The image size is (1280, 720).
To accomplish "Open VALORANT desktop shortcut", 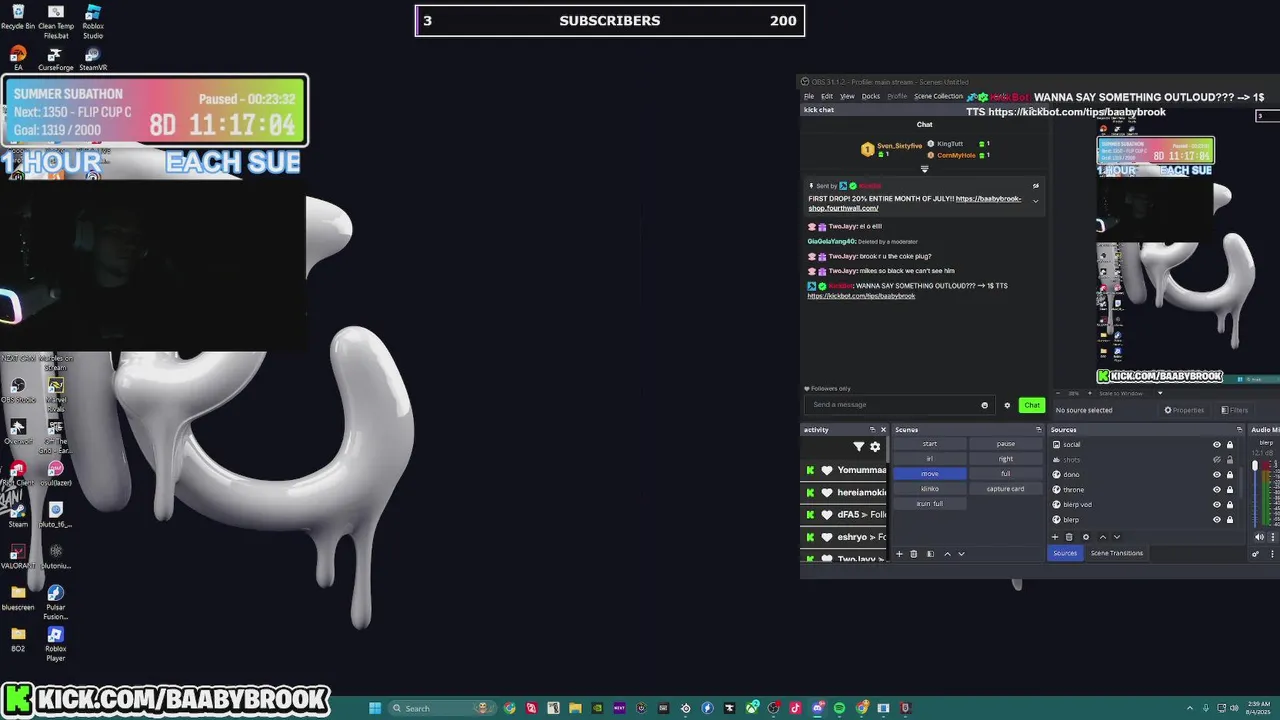I will (17, 556).
